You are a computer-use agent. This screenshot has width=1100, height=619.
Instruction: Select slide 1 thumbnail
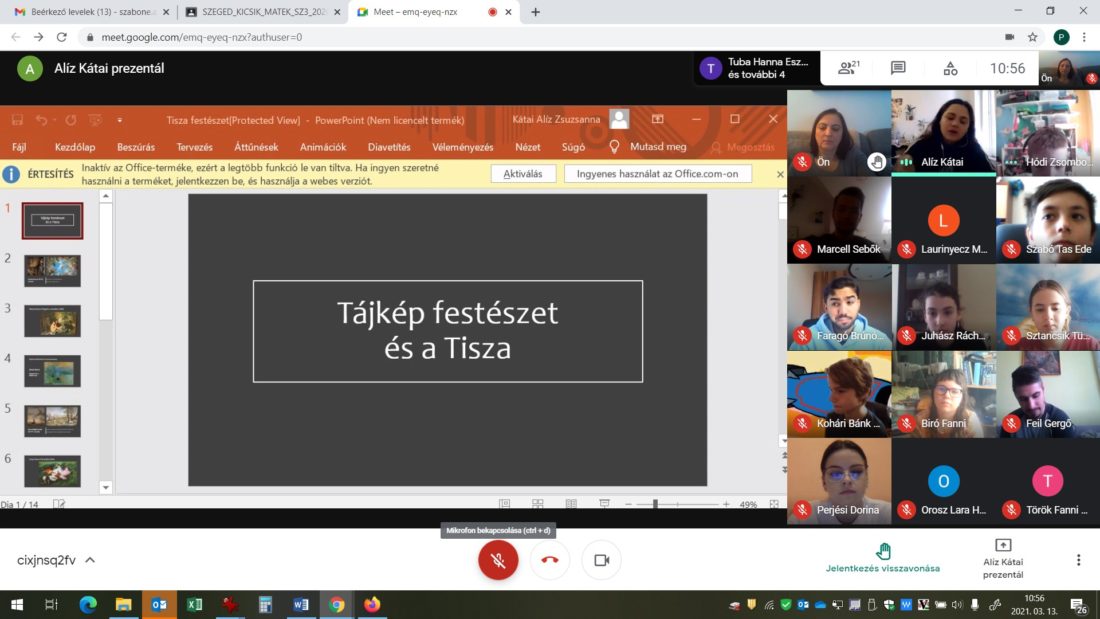point(53,220)
